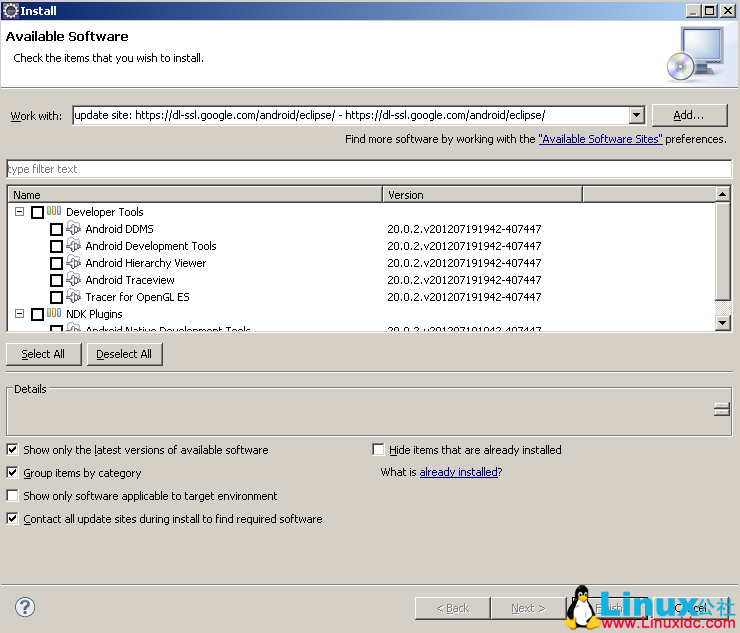Click Deselect All button
Image resolution: width=740 pixels, height=633 pixels.
125,354
